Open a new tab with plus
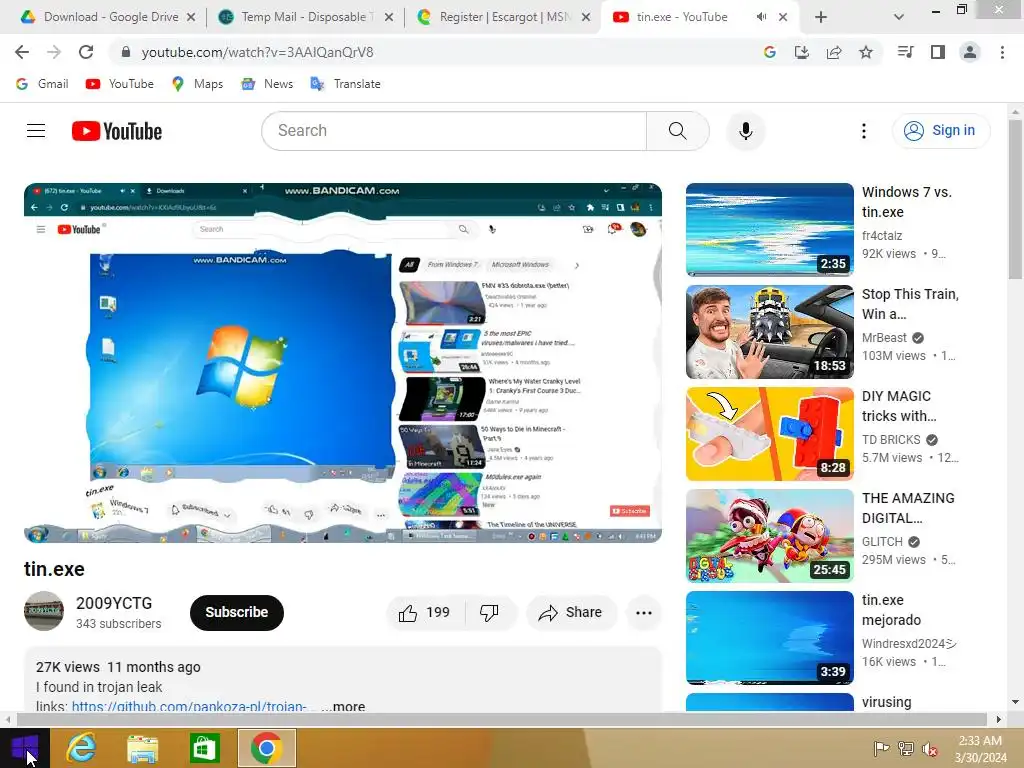The height and width of the screenshot is (768, 1024). pyautogui.click(x=821, y=17)
